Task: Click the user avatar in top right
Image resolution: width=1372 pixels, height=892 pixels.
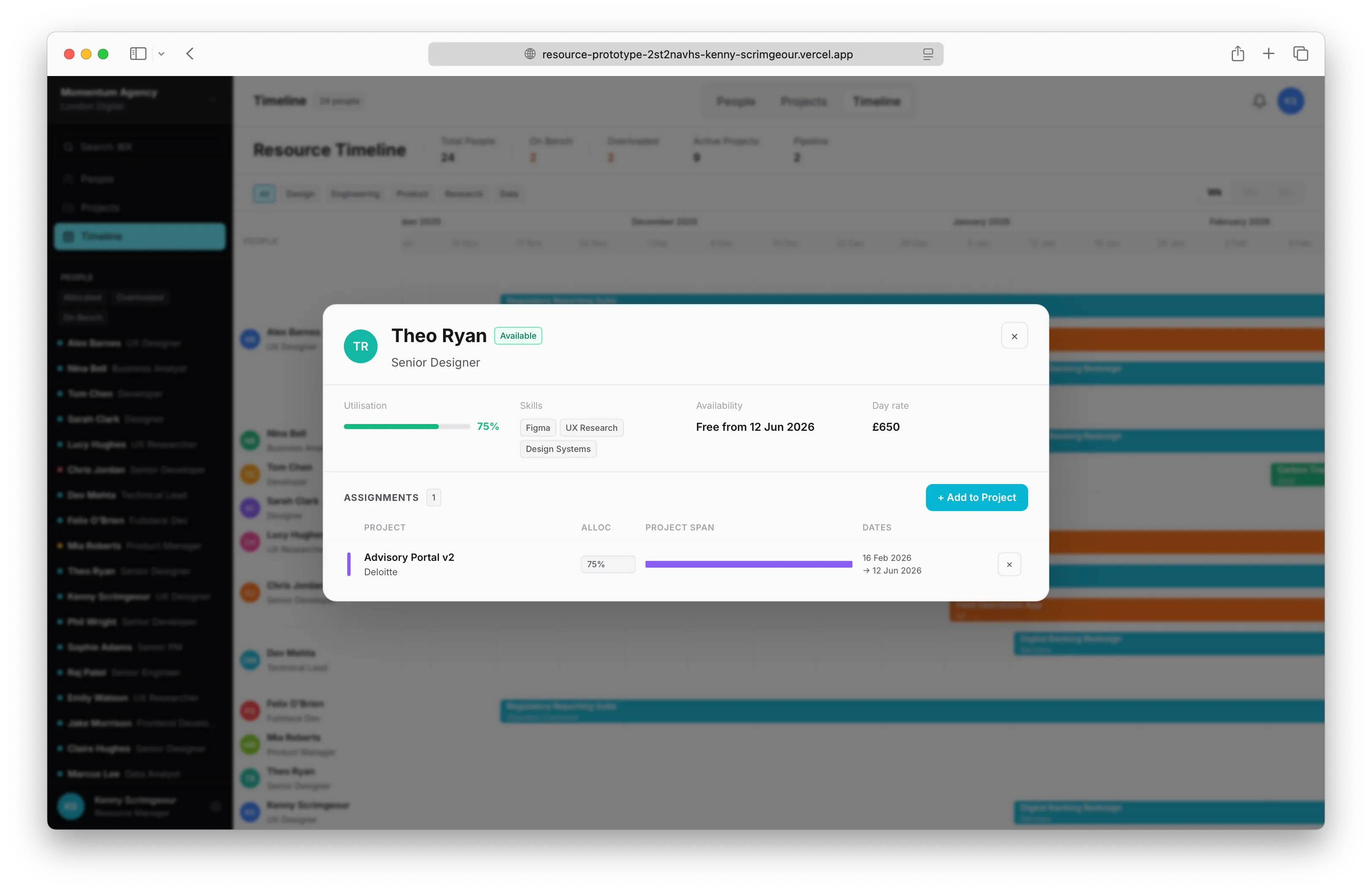Action: click(1291, 101)
